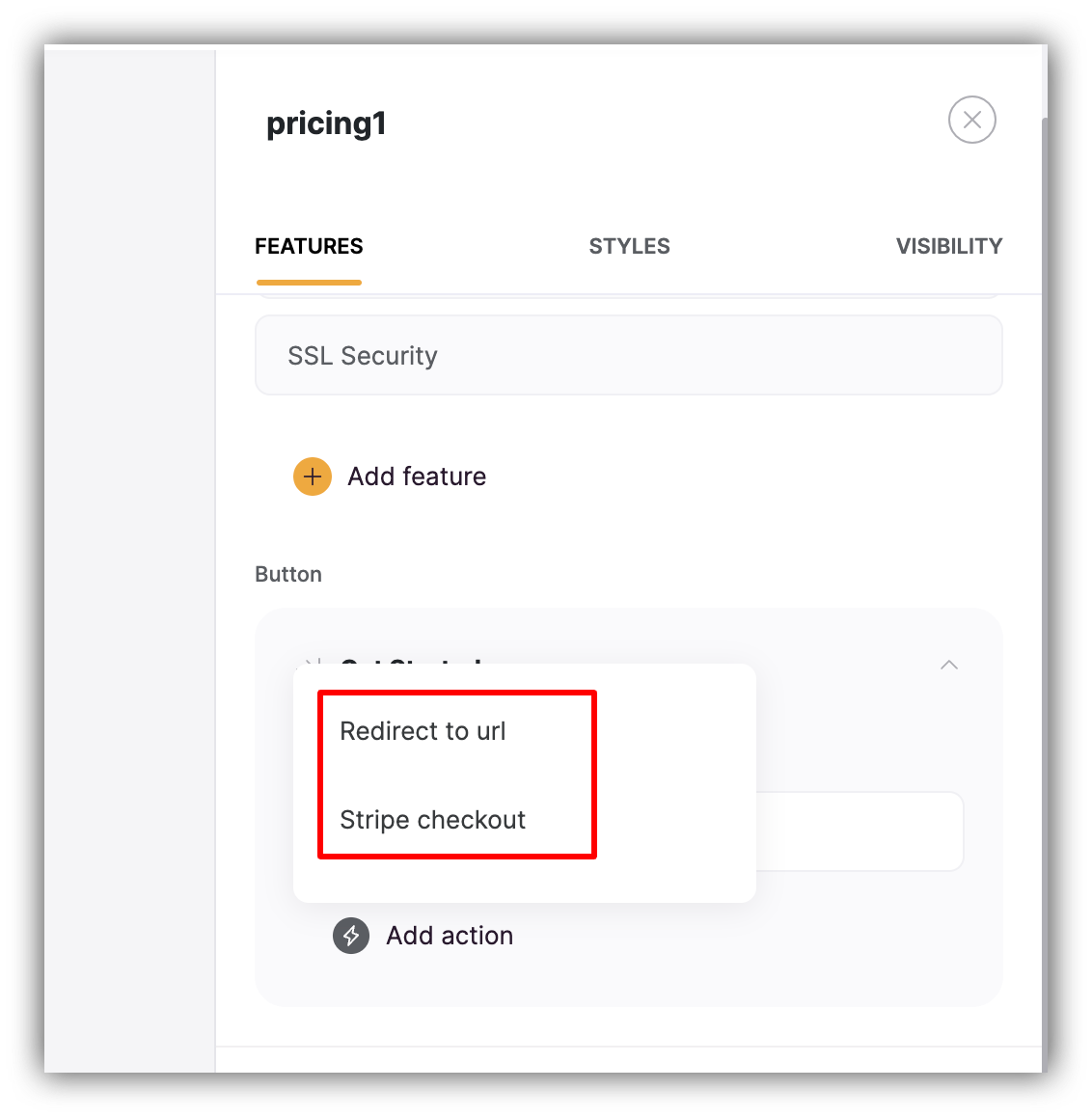Screen dimensions: 1092x1117
Task: Select "Redirect to url" from the action dropdown
Action: tap(423, 731)
